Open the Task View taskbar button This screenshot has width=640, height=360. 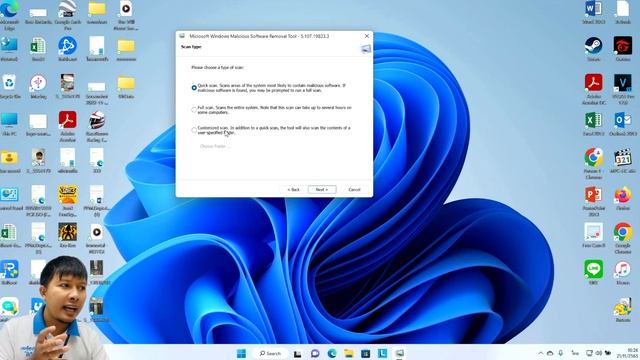298,353
